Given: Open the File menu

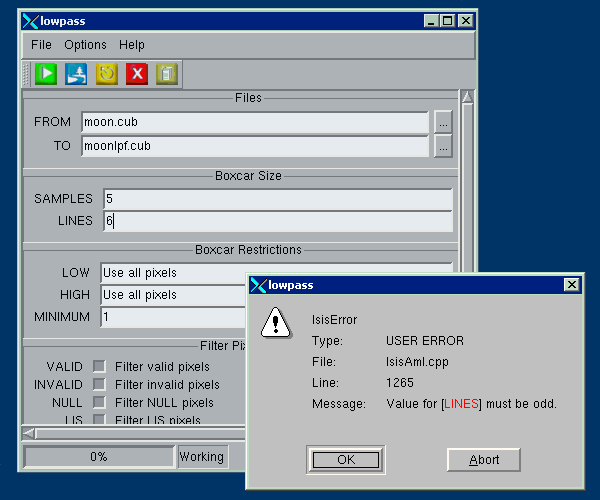Looking at the screenshot, I should click(x=41, y=45).
